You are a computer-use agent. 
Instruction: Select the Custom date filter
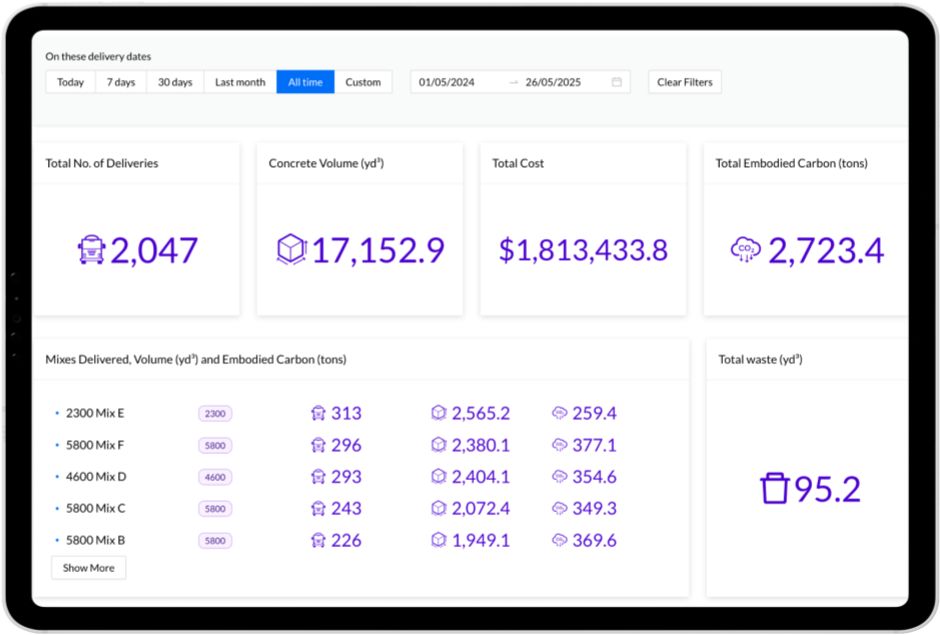[363, 82]
